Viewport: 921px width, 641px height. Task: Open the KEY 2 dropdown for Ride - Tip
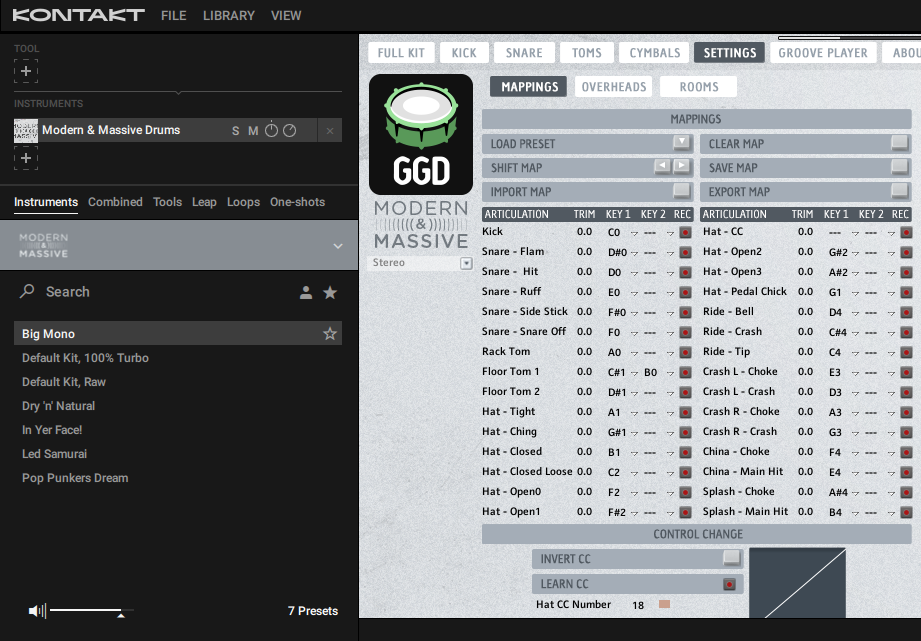click(x=890, y=353)
